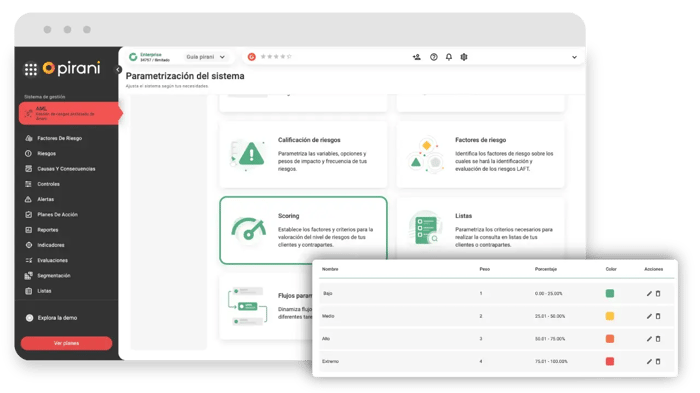Viewport: 700px width, 393px height.
Task: Open Segmentación section
Action: 54,276
